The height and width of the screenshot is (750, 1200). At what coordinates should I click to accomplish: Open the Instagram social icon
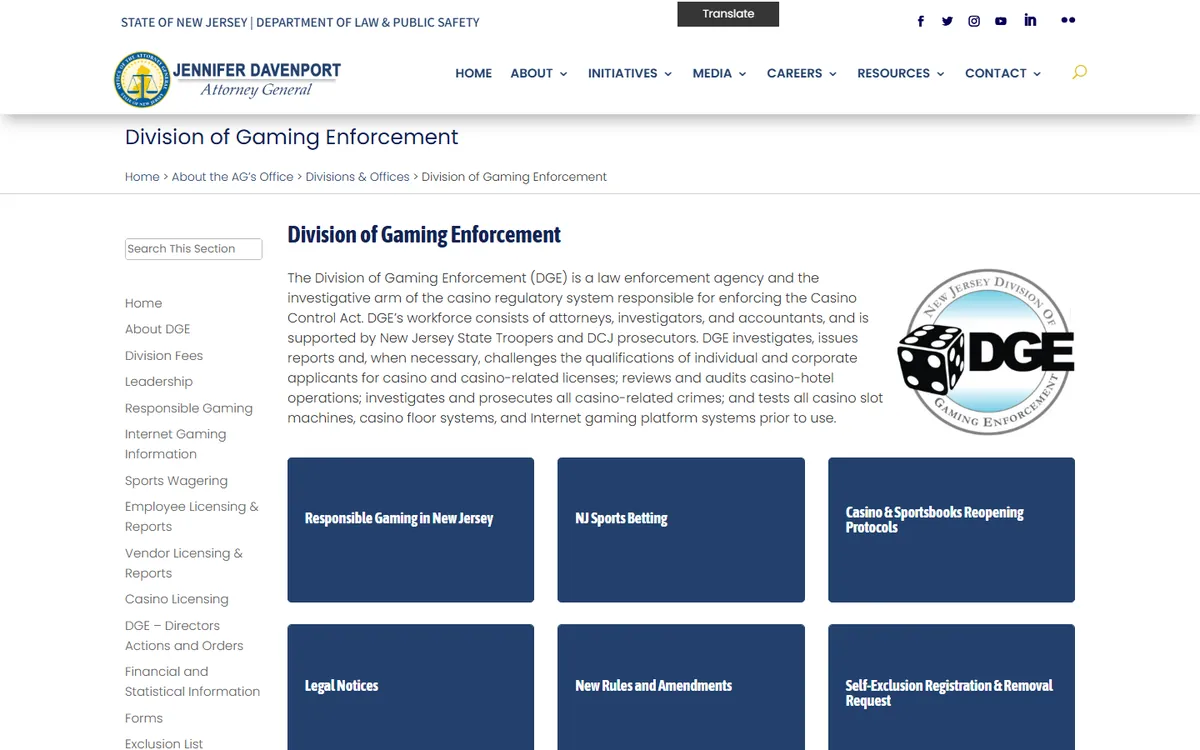point(974,21)
